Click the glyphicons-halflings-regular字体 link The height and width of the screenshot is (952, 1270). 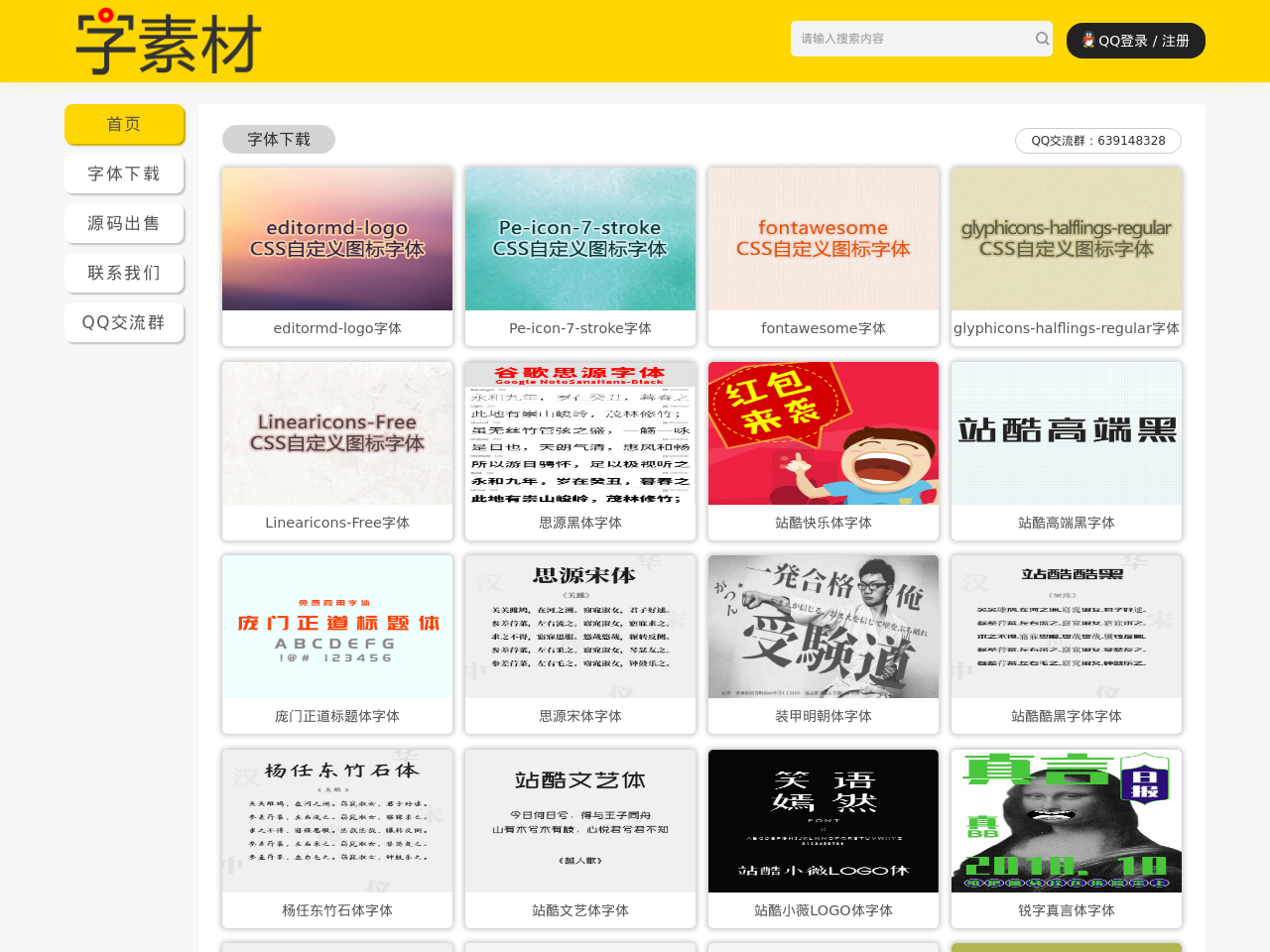(x=1067, y=328)
